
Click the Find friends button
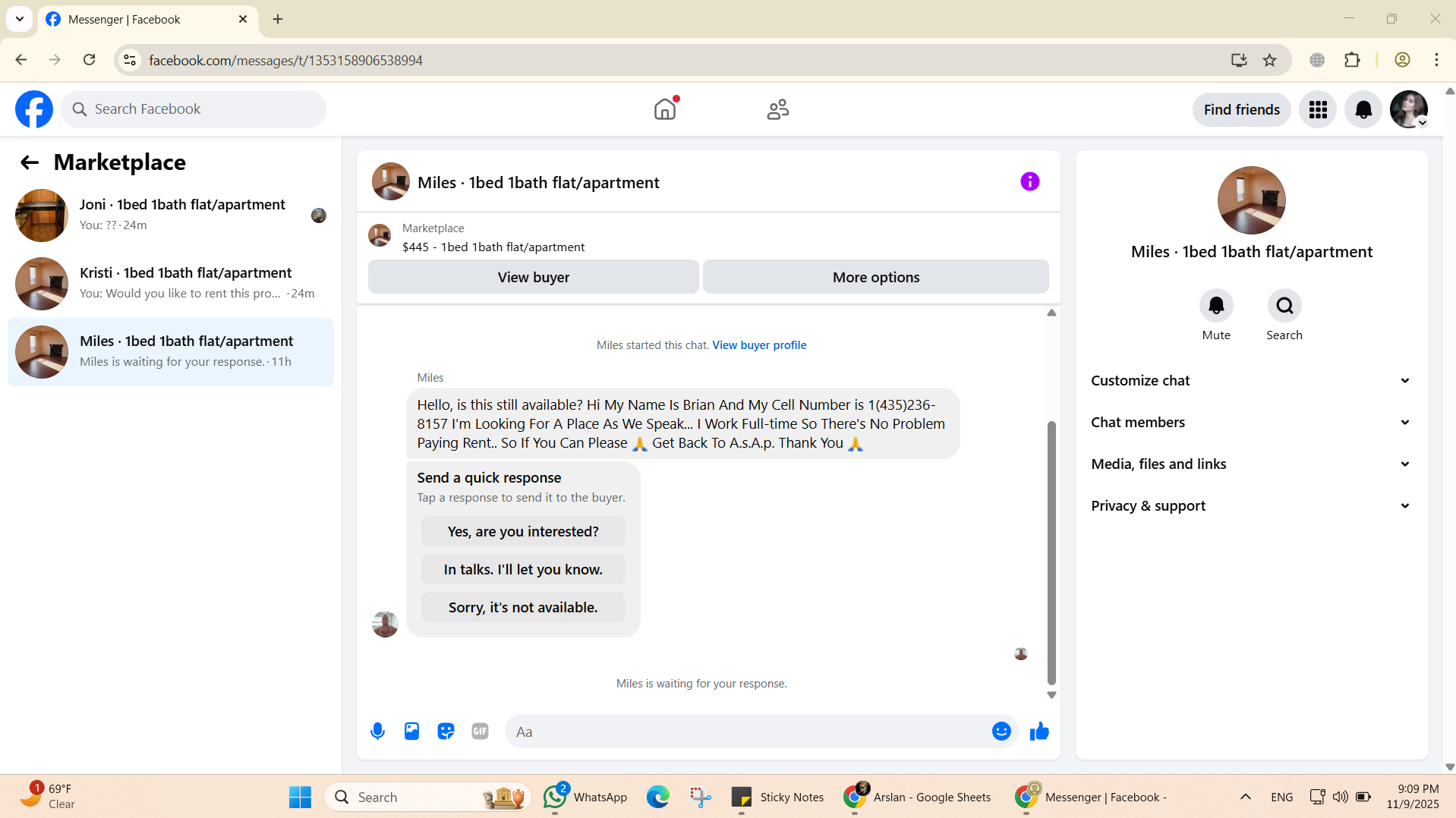[x=1241, y=110]
